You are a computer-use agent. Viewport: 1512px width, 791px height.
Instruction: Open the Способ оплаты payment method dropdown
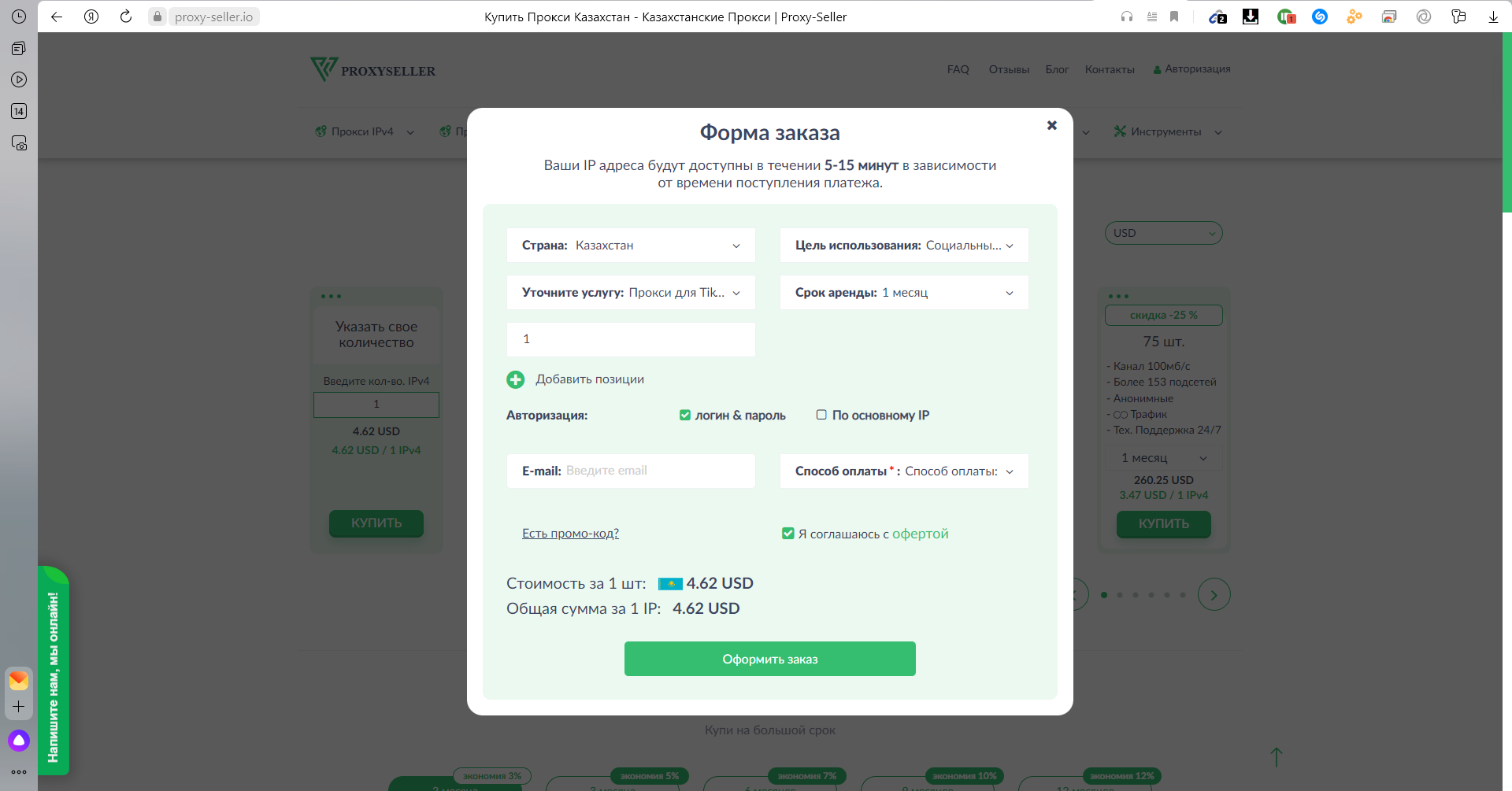[904, 471]
